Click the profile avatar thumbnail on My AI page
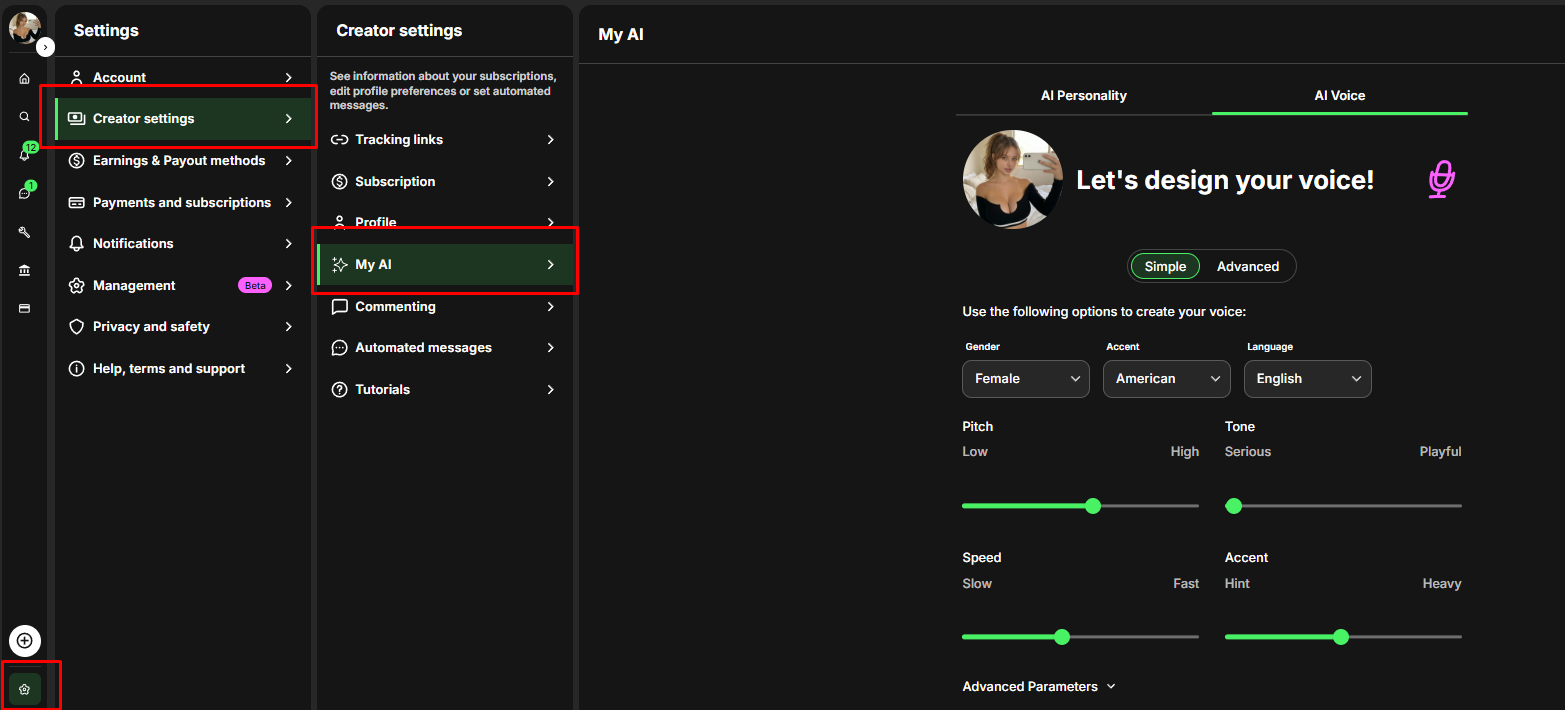Image resolution: width=1565 pixels, height=710 pixels. pos(1012,180)
